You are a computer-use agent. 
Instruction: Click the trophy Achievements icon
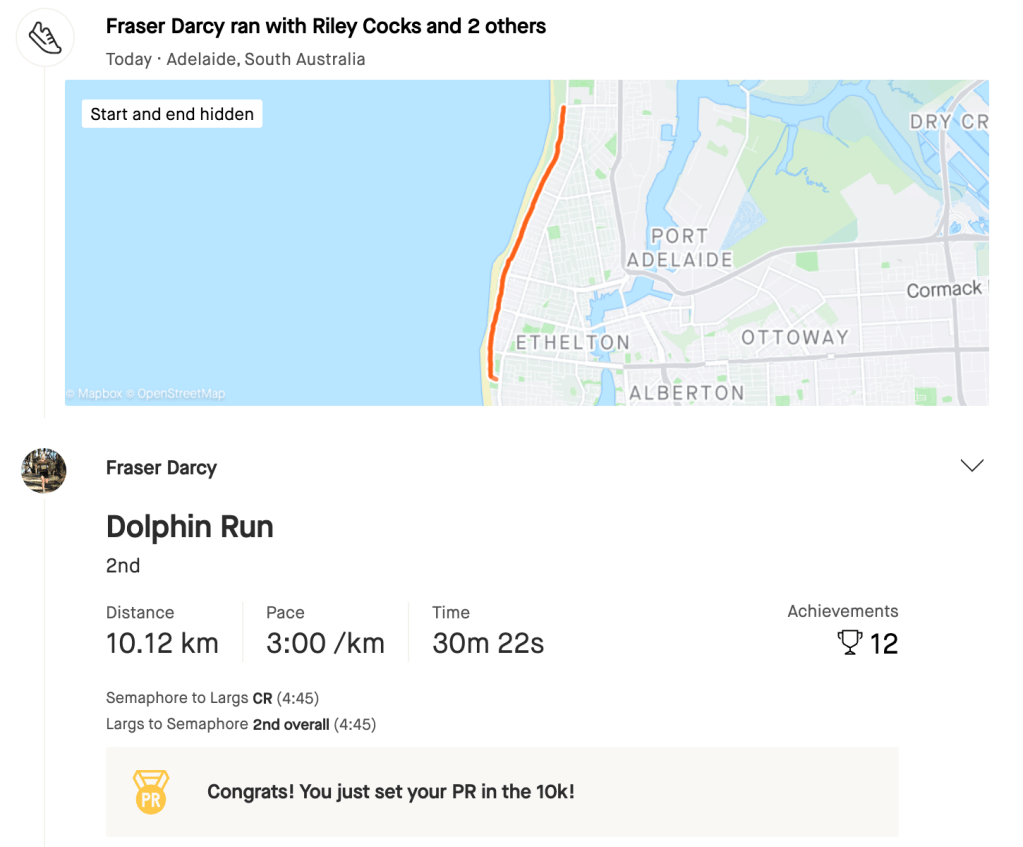(849, 642)
